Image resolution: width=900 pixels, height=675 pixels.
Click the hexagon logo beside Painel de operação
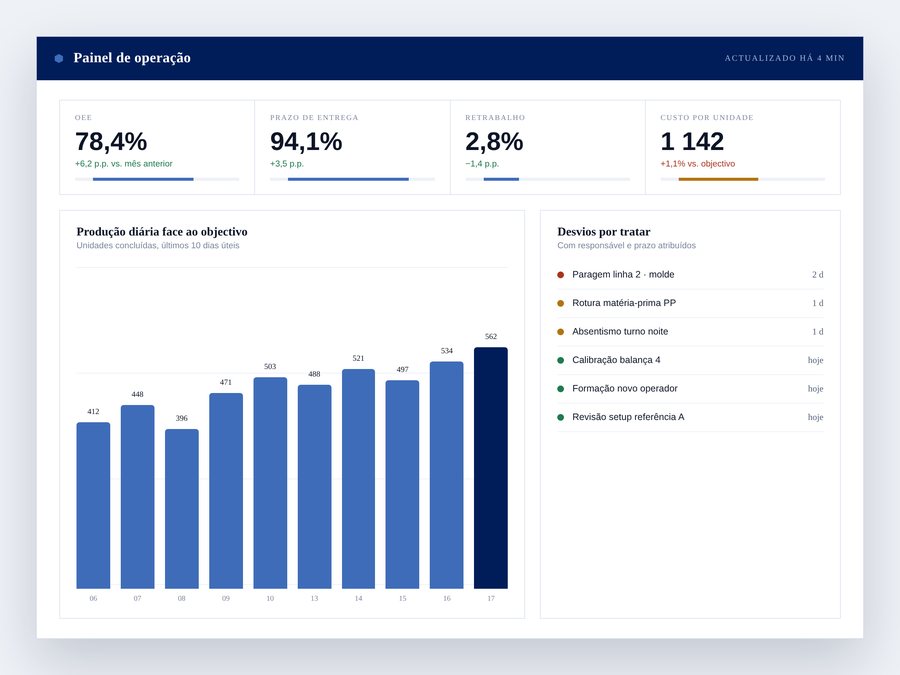59,58
